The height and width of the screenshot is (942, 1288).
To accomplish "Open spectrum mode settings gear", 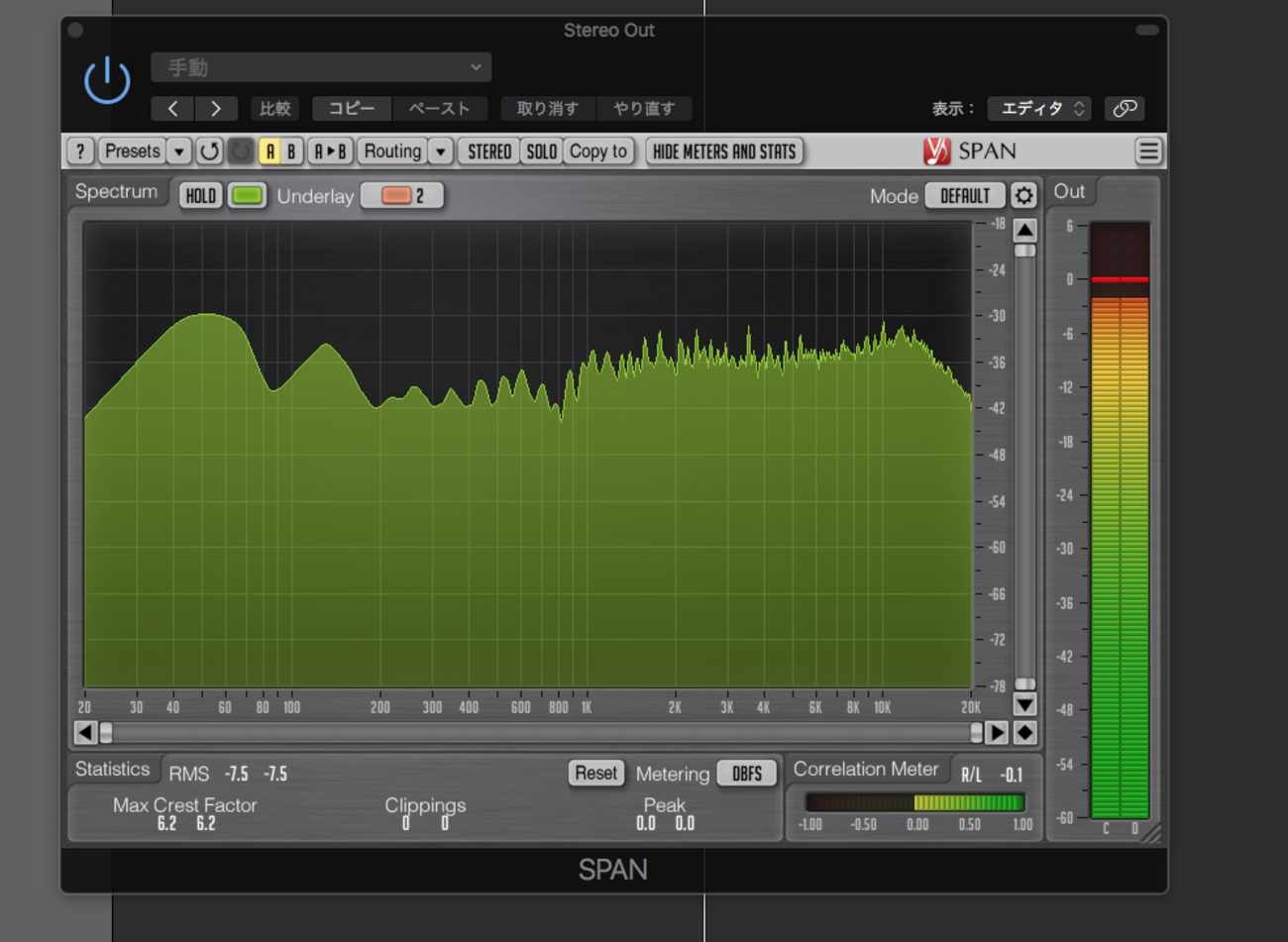I will pos(1023,195).
